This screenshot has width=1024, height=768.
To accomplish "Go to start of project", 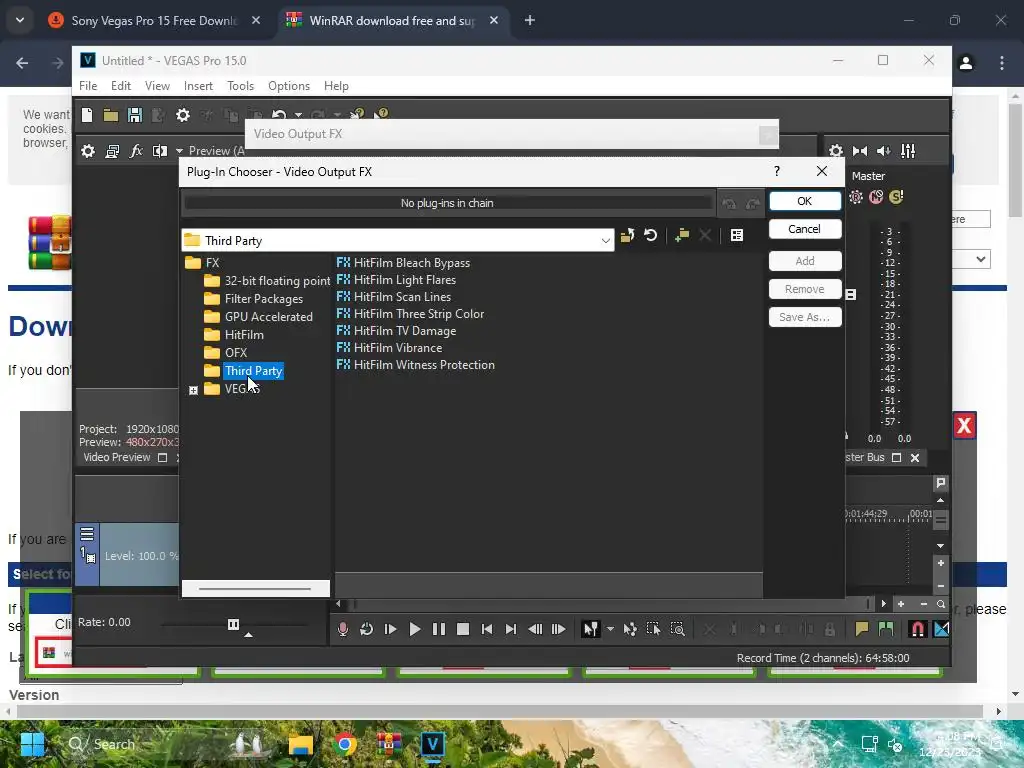I will click(x=487, y=629).
